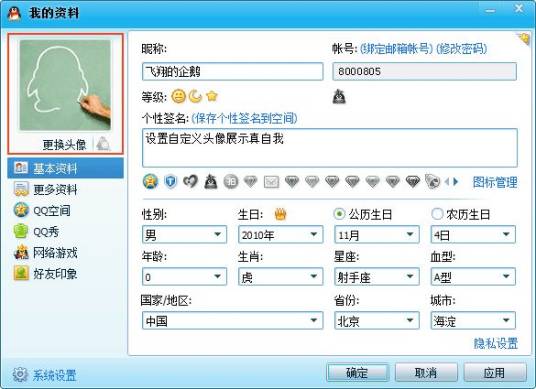Screen dimensions: 536x389
Task: Open the 国家/地区 dropdown showing 中国
Action: pos(232,320)
